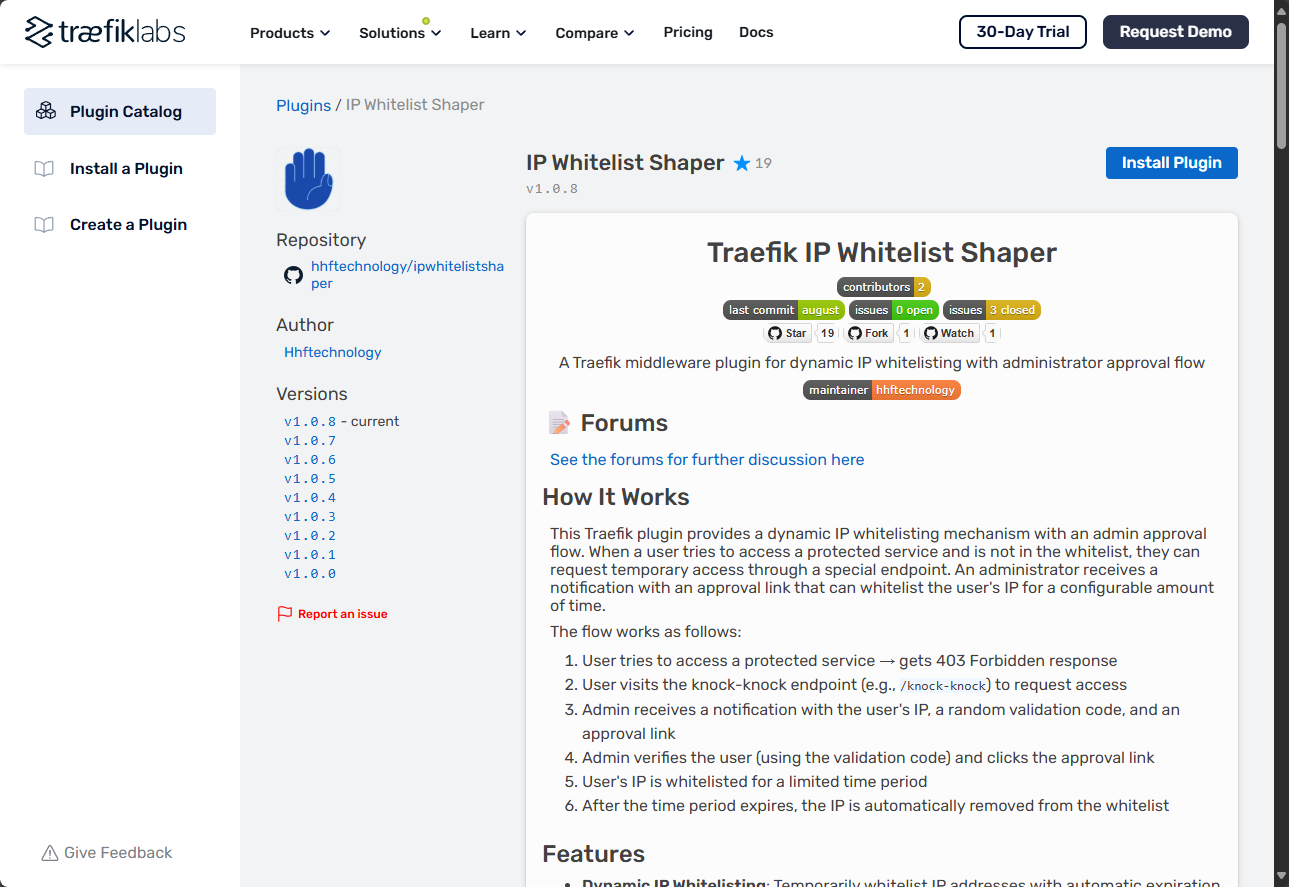This screenshot has height=887, width=1289.
Task: Expand the Compare dropdown menu
Action: (x=595, y=33)
